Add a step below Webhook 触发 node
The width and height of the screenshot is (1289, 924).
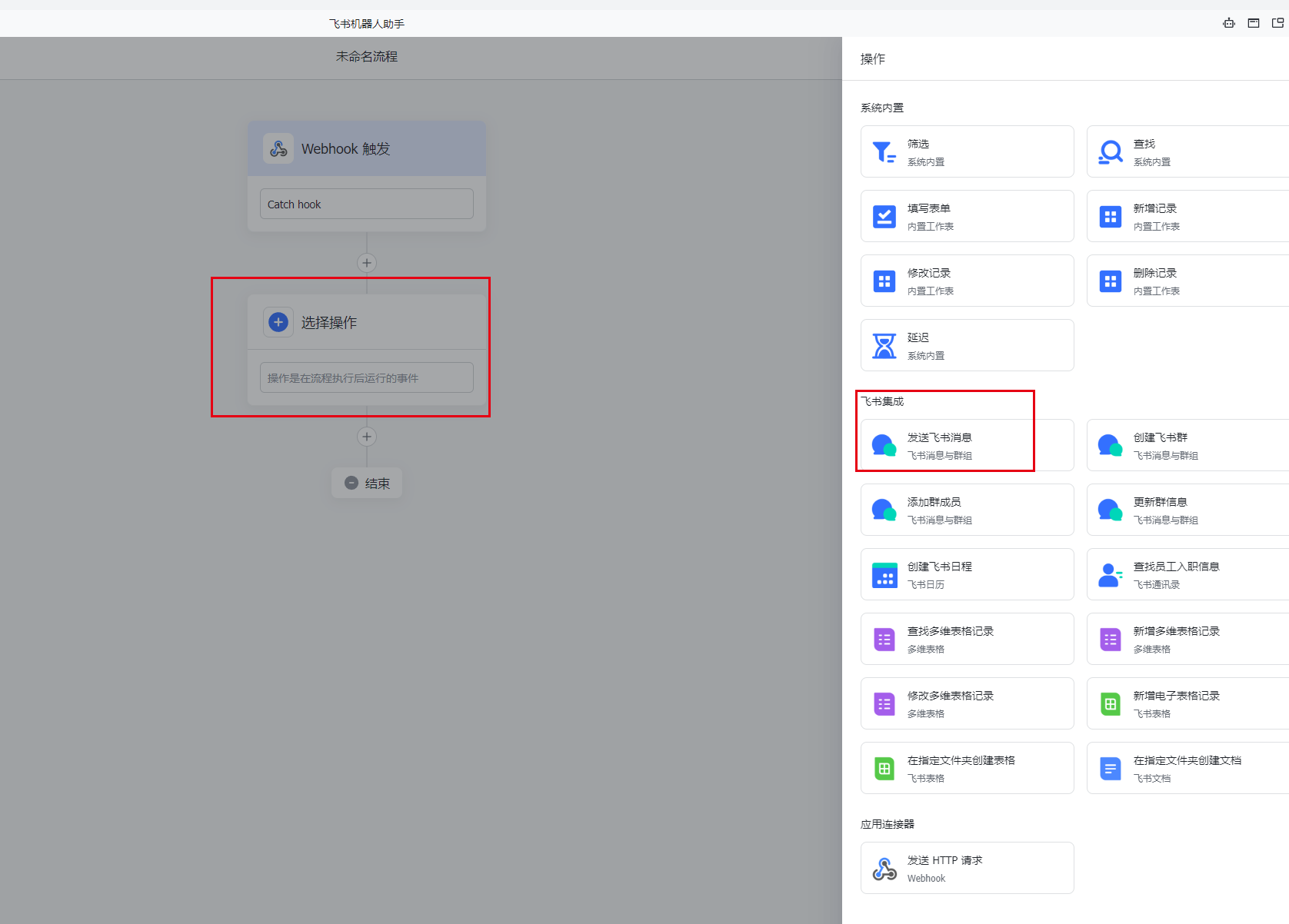click(x=367, y=263)
